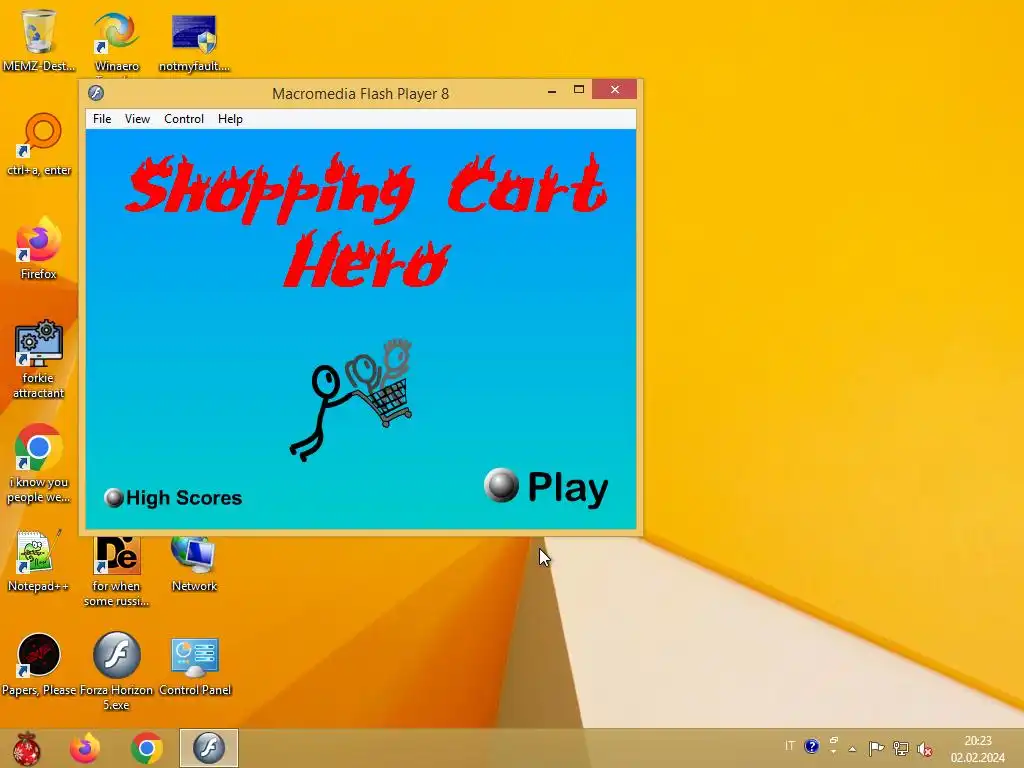Open the High Scores screen

174,498
